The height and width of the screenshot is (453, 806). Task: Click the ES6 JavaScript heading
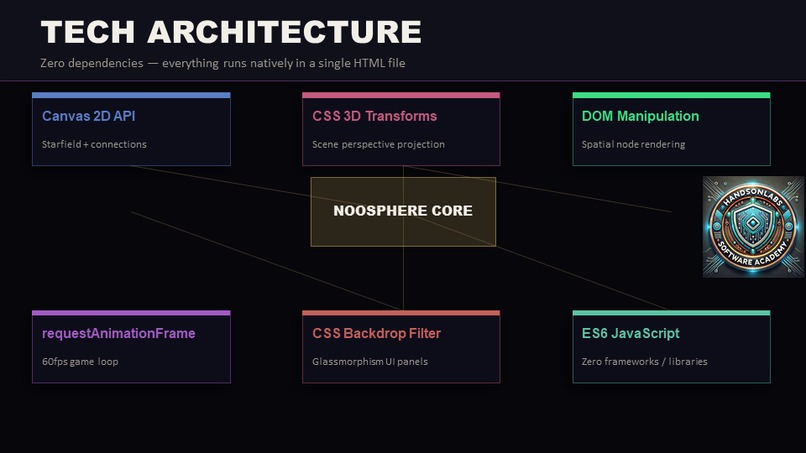630,333
